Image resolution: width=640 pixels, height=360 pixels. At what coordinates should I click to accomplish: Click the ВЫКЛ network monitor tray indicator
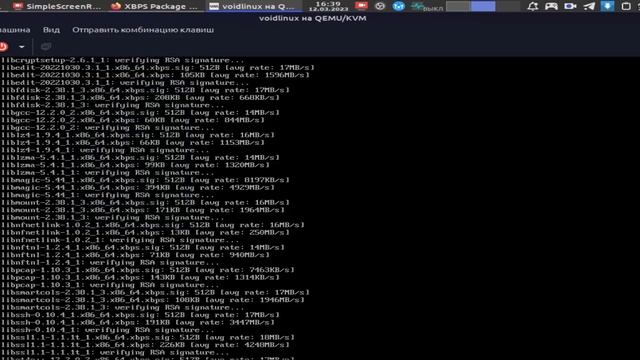[x=427, y=7]
